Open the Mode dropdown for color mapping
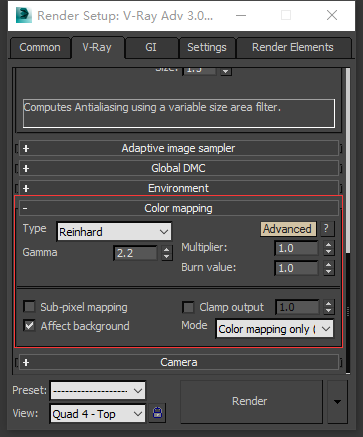The image size is (363, 437). (x=274, y=329)
